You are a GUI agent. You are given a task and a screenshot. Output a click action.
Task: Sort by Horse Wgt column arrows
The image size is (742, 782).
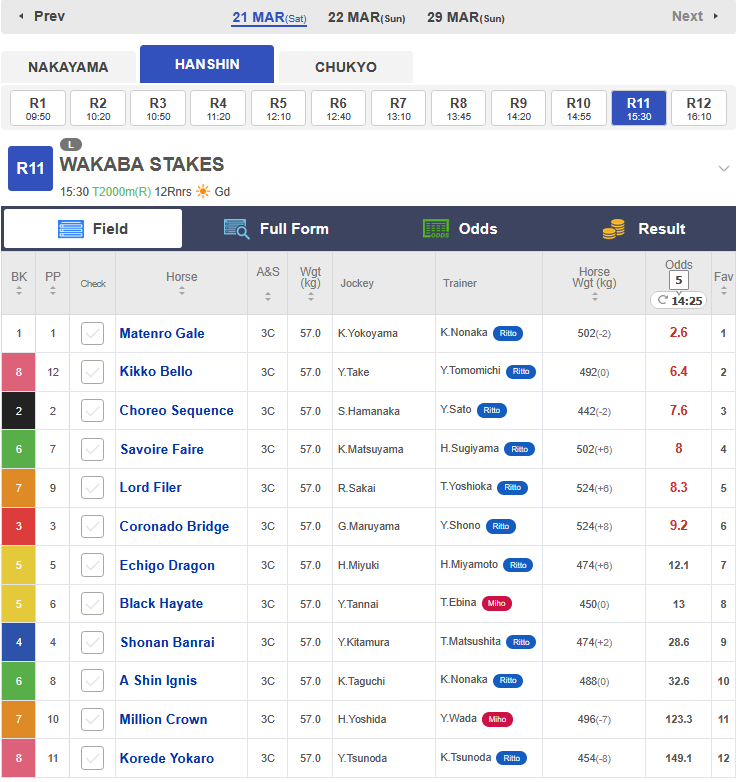[594, 297]
